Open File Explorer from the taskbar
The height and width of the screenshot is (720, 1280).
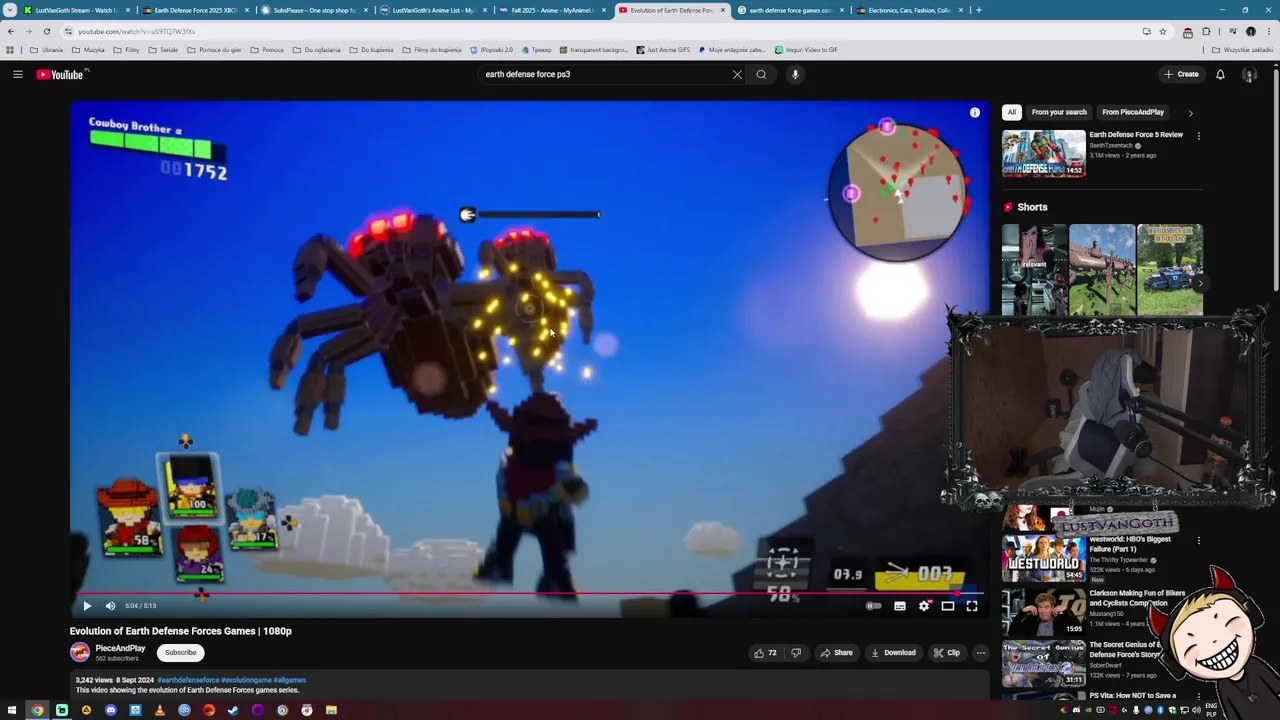[x=331, y=710]
